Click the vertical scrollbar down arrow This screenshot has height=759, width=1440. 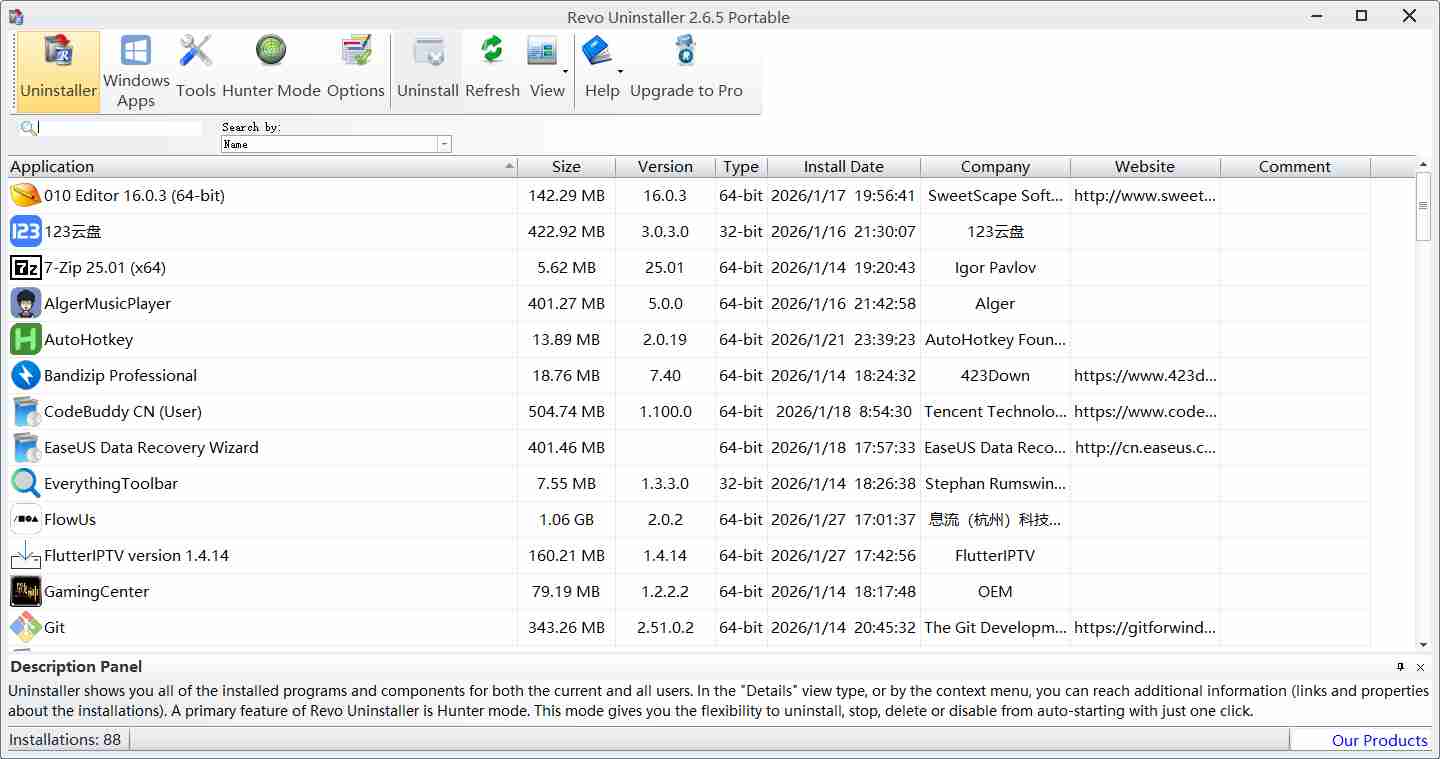(1424, 645)
